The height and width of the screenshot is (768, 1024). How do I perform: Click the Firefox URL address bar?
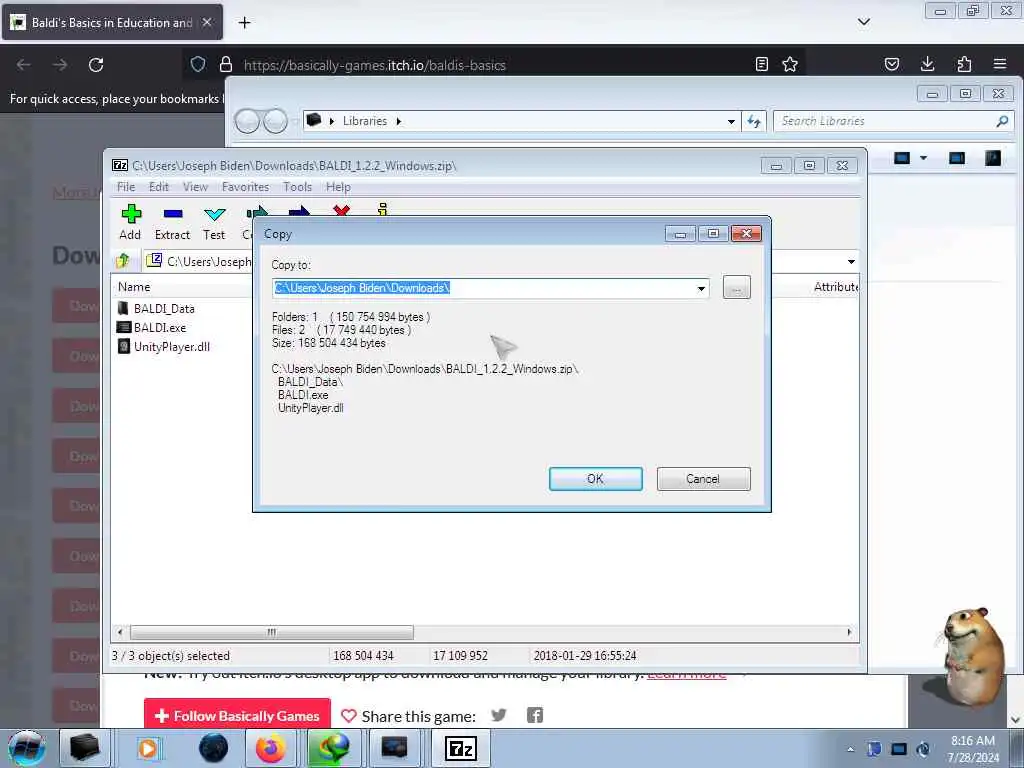(496, 65)
